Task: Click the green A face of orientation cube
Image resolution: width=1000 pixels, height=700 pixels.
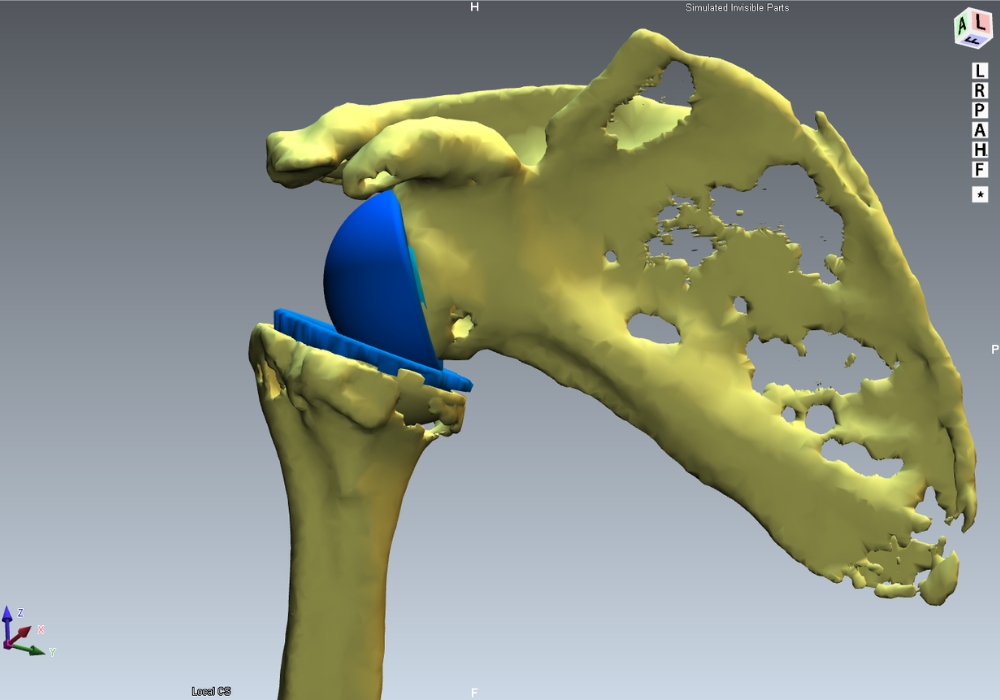Action: click(x=963, y=24)
